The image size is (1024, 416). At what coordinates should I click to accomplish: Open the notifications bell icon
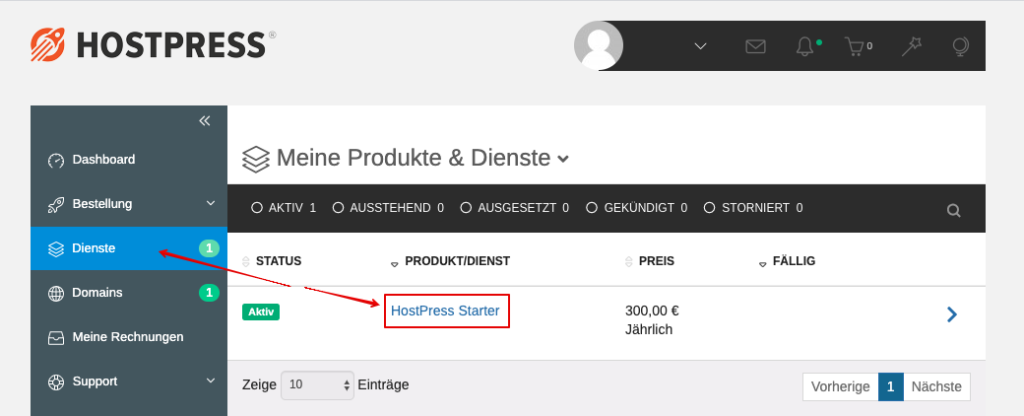pyautogui.click(x=806, y=46)
